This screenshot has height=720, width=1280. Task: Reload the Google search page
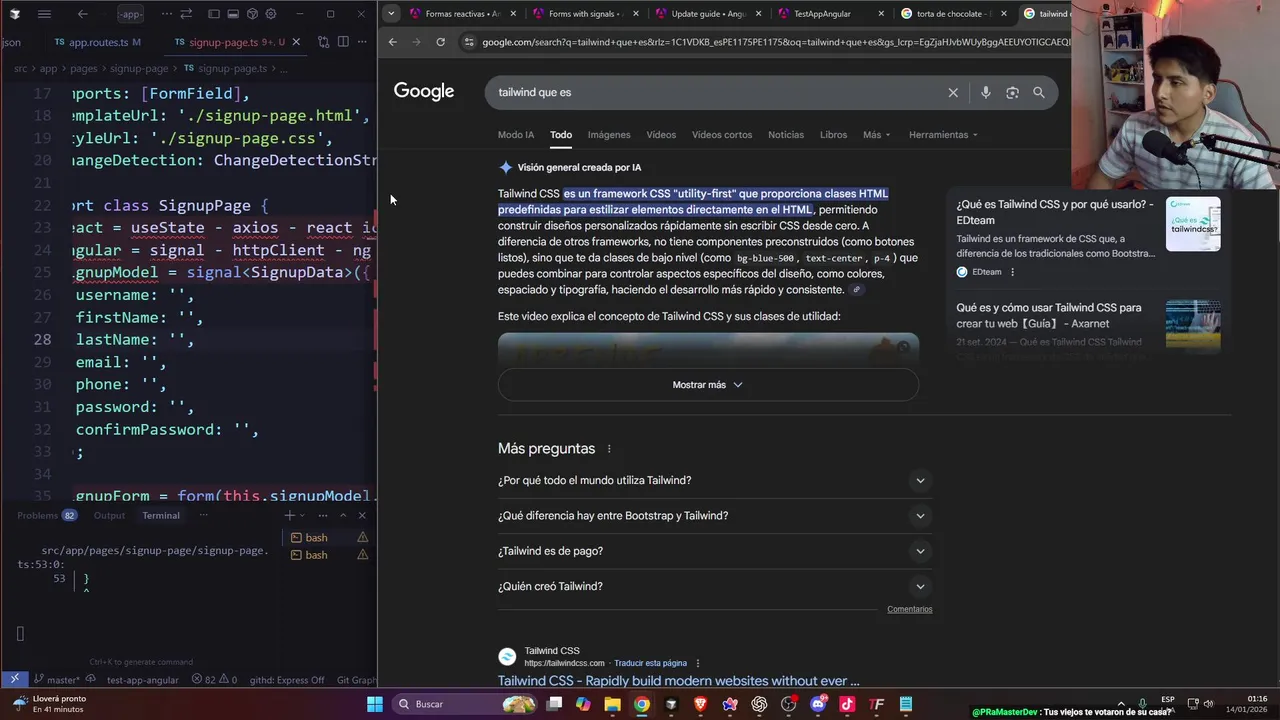(x=440, y=42)
